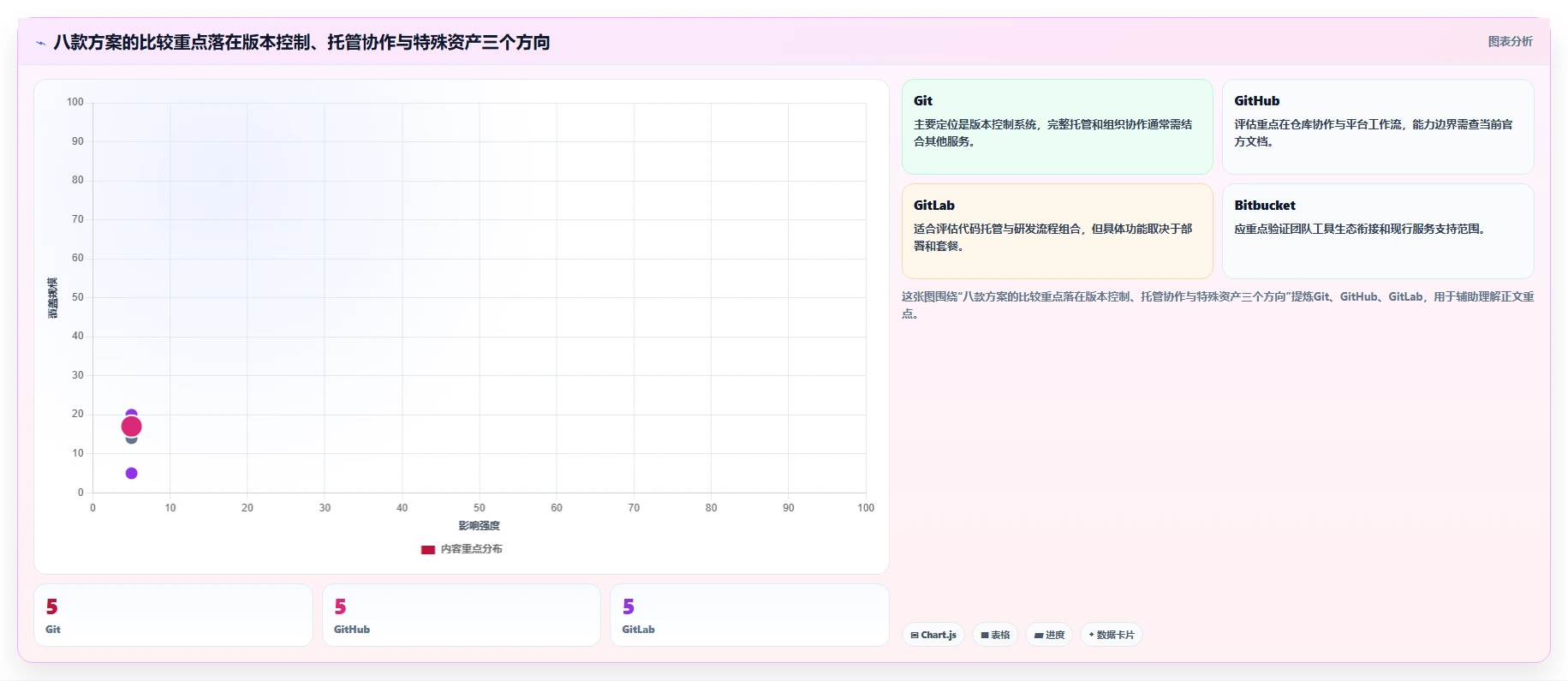Click the x-axis tick label 30

tap(325, 508)
